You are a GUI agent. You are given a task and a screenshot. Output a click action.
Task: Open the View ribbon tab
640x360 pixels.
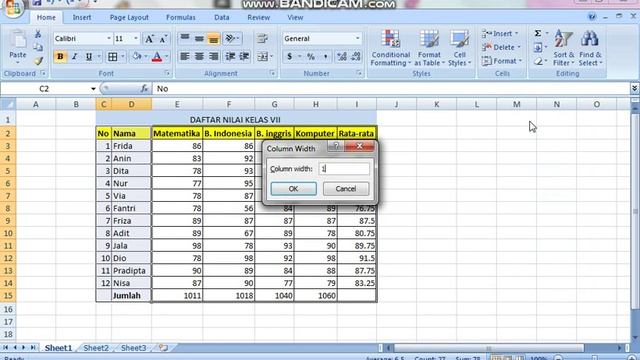295,18
